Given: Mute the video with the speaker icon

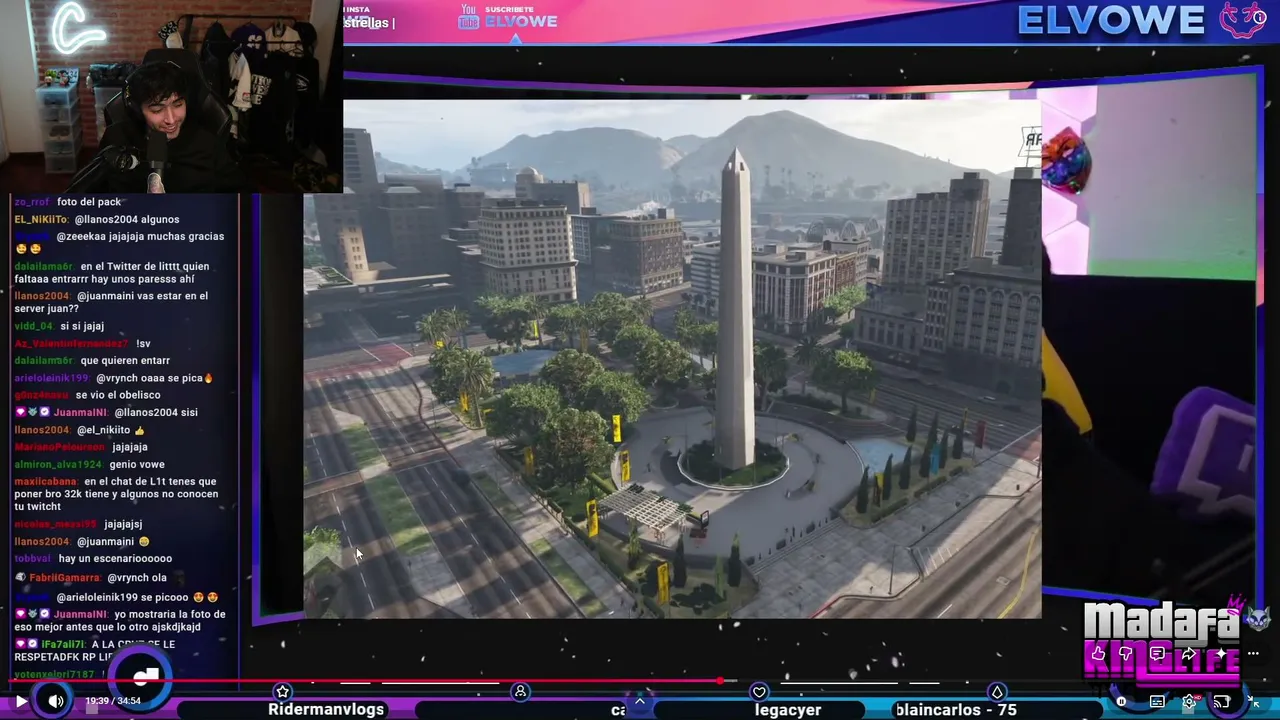Looking at the screenshot, I should point(56,701).
